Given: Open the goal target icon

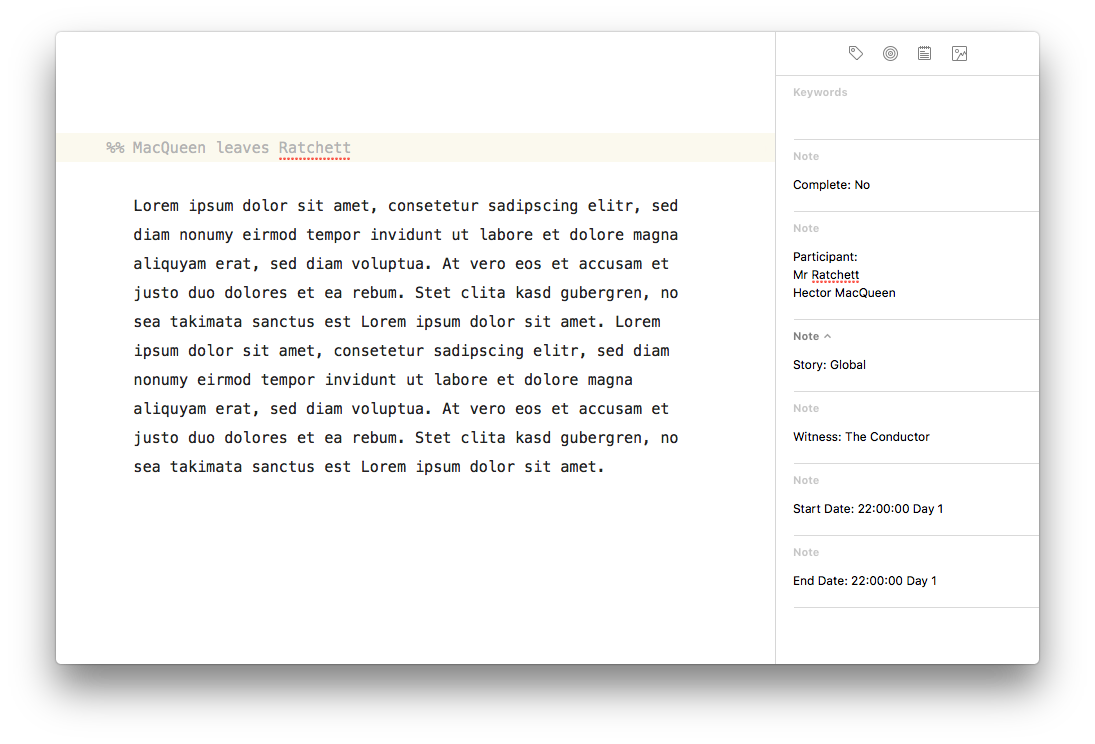Looking at the screenshot, I should click(890, 53).
